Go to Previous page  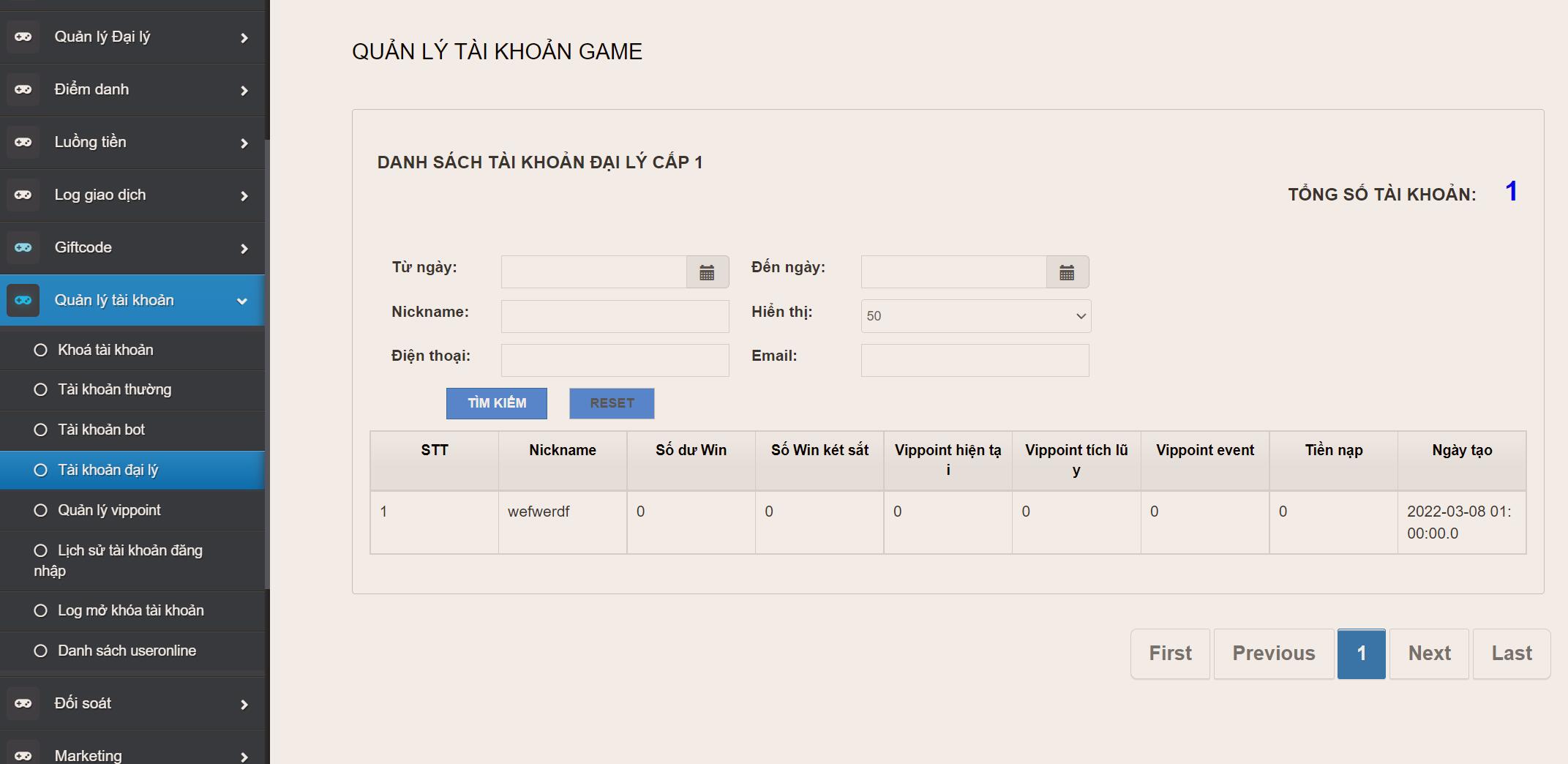click(x=1274, y=653)
